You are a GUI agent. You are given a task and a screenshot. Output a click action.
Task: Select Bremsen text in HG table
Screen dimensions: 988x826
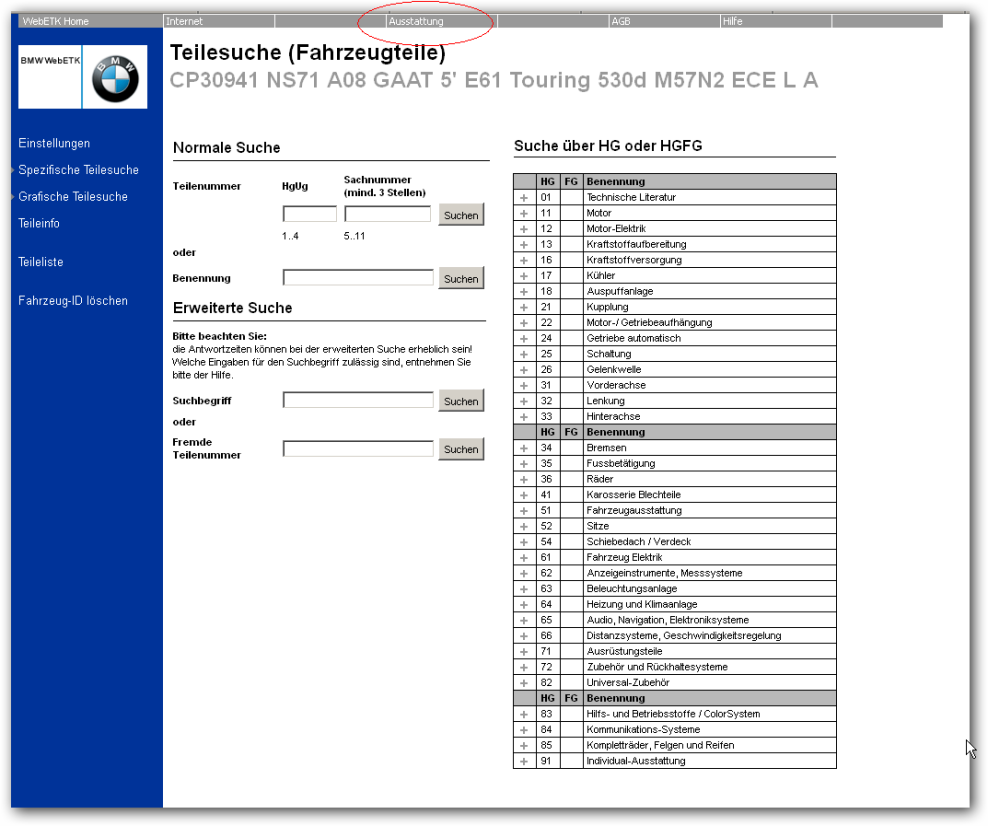click(x=606, y=448)
